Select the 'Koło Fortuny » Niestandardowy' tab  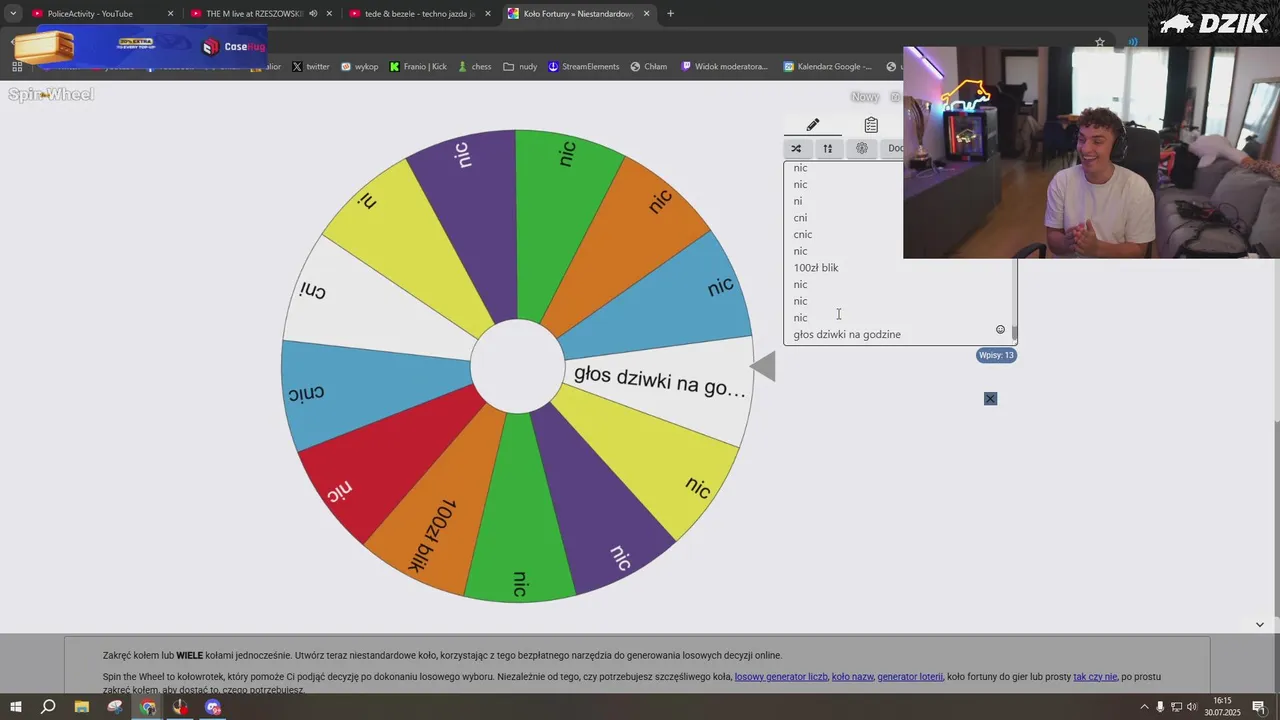click(x=578, y=14)
